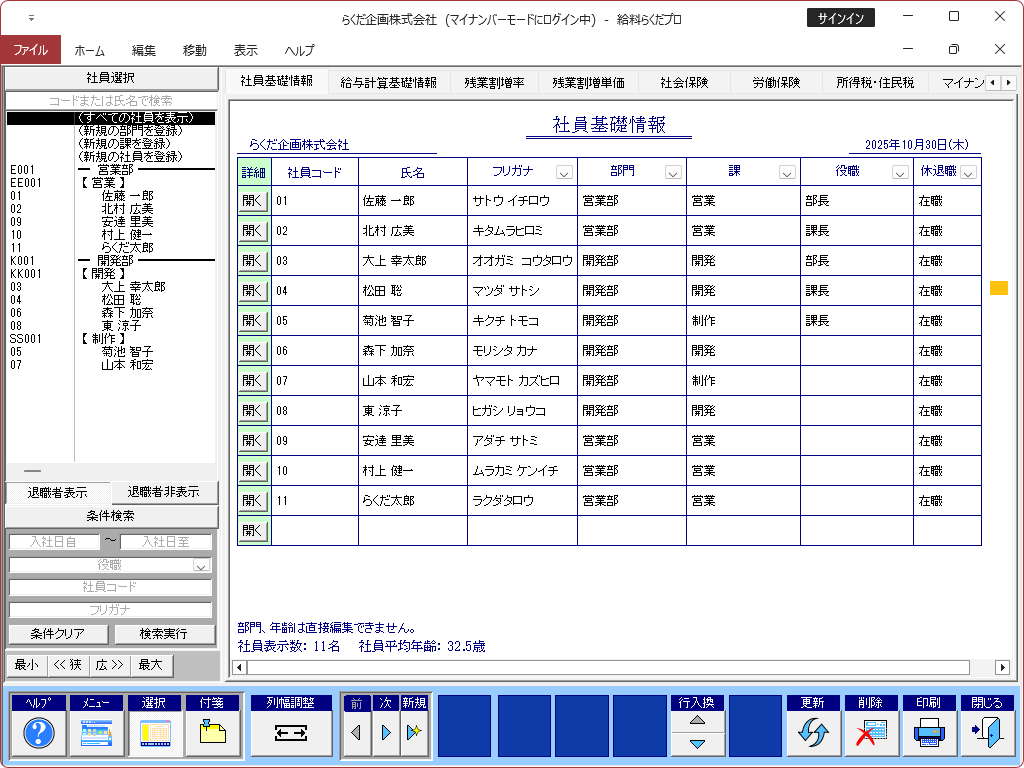Toggle 退職者表示 to show retired employees
The width and height of the screenshot is (1024, 768).
[x=57, y=492]
